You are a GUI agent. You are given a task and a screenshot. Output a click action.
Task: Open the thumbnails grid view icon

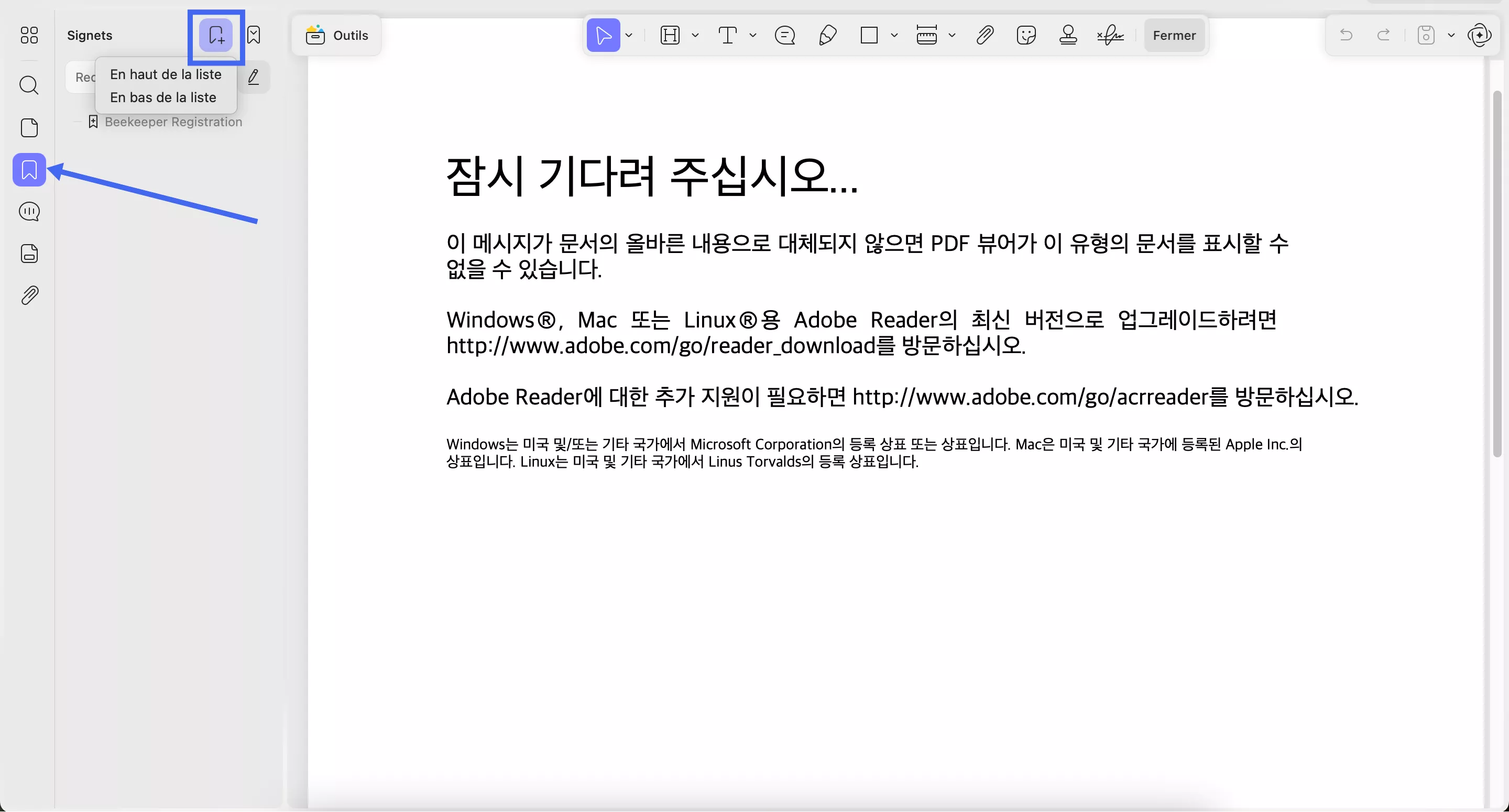(29, 35)
